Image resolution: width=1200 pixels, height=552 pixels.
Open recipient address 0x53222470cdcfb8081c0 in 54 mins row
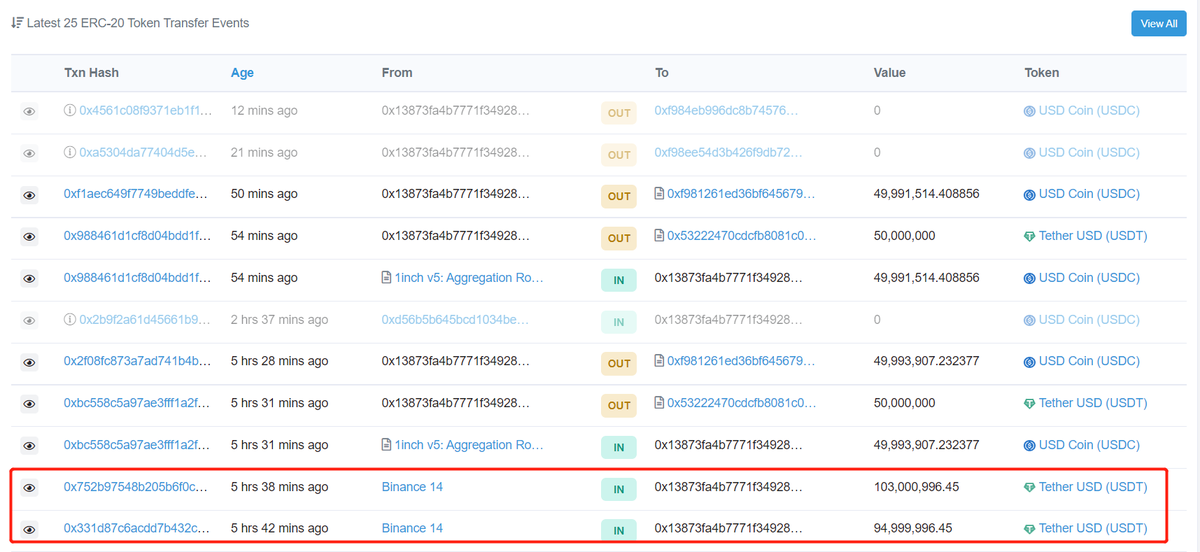tap(742, 236)
